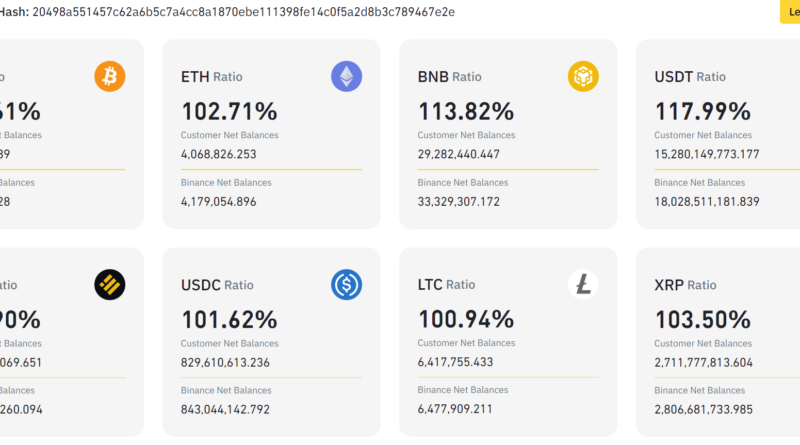Select the ETH Ratio heading
The width and height of the screenshot is (800, 445).
pos(211,77)
